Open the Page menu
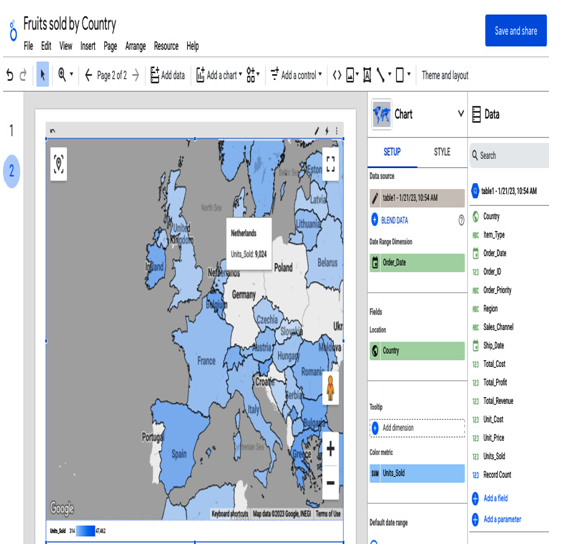Viewport: 563px width, 548px height. click(x=110, y=46)
